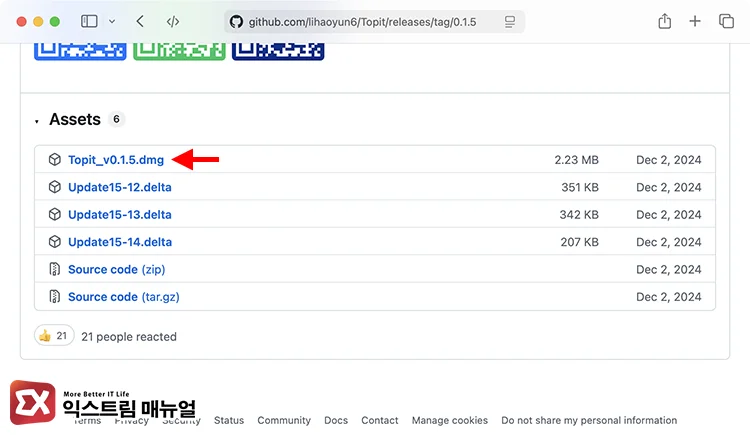This screenshot has height=435, width=750.
Task: Download Source code (zip)
Action: pos(116,269)
